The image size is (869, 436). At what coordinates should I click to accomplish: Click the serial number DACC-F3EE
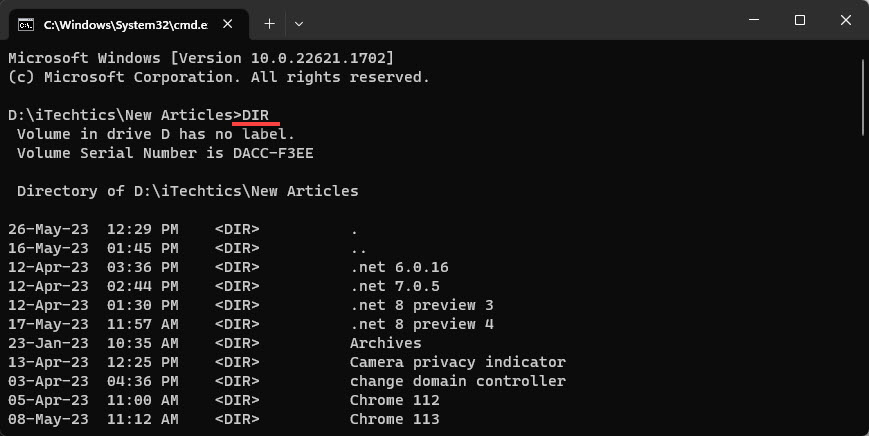(x=273, y=153)
